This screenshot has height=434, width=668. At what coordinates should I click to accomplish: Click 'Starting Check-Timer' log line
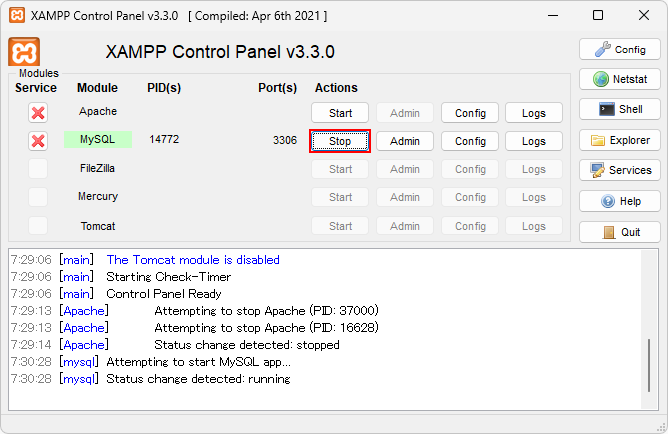[169, 277]
